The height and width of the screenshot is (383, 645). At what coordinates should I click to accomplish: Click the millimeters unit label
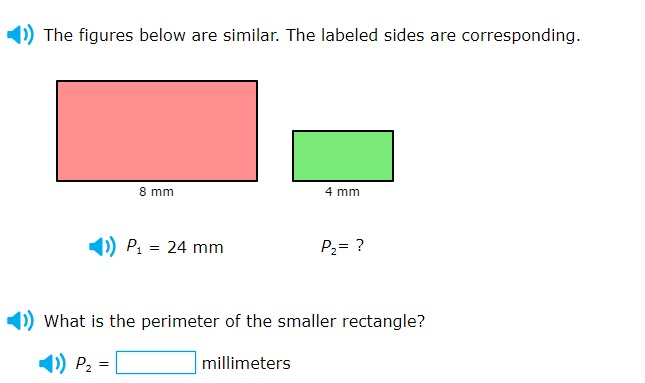click(x=246, y=363)
